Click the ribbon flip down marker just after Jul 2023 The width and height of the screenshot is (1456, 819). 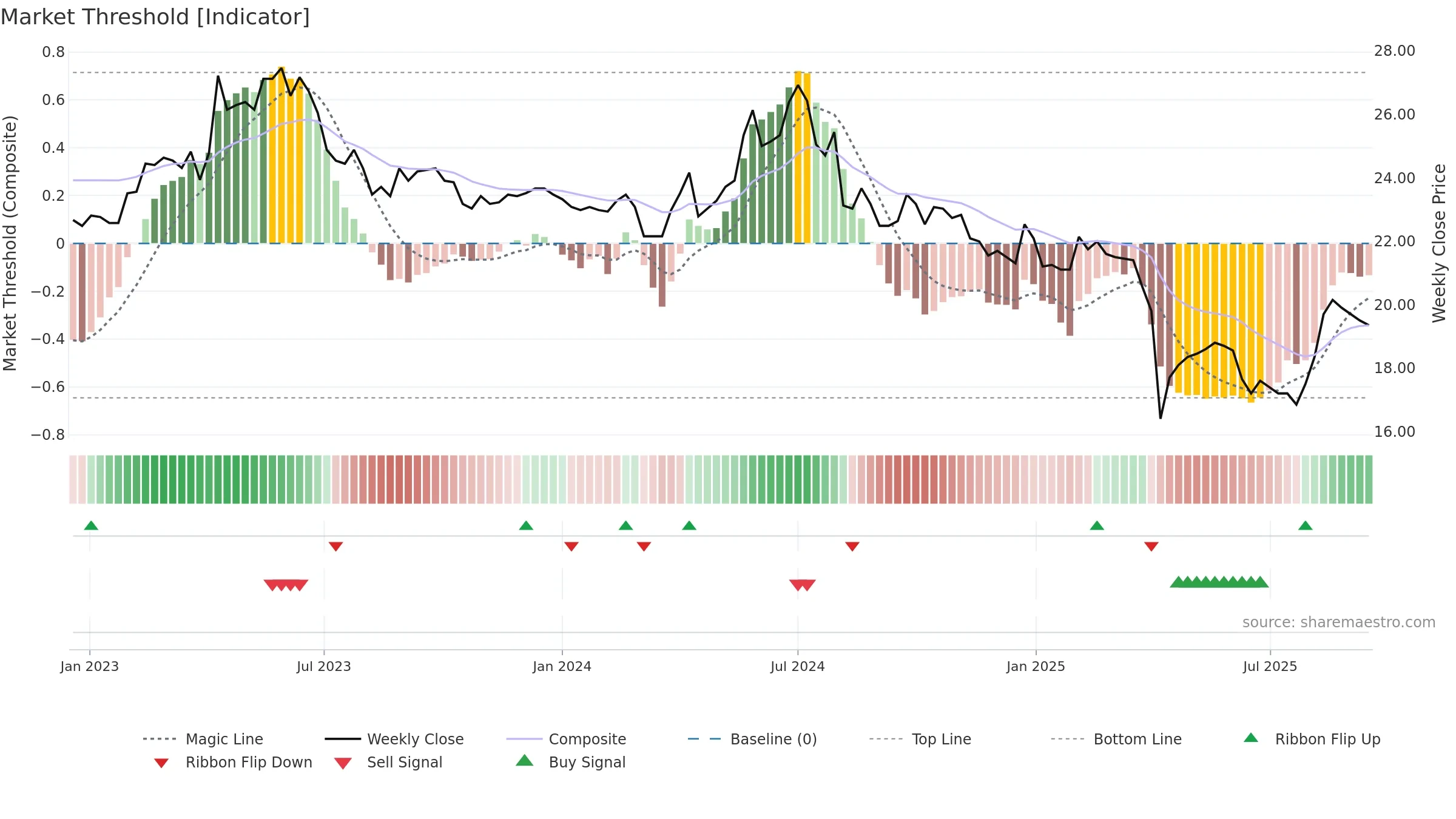[335, 547]
